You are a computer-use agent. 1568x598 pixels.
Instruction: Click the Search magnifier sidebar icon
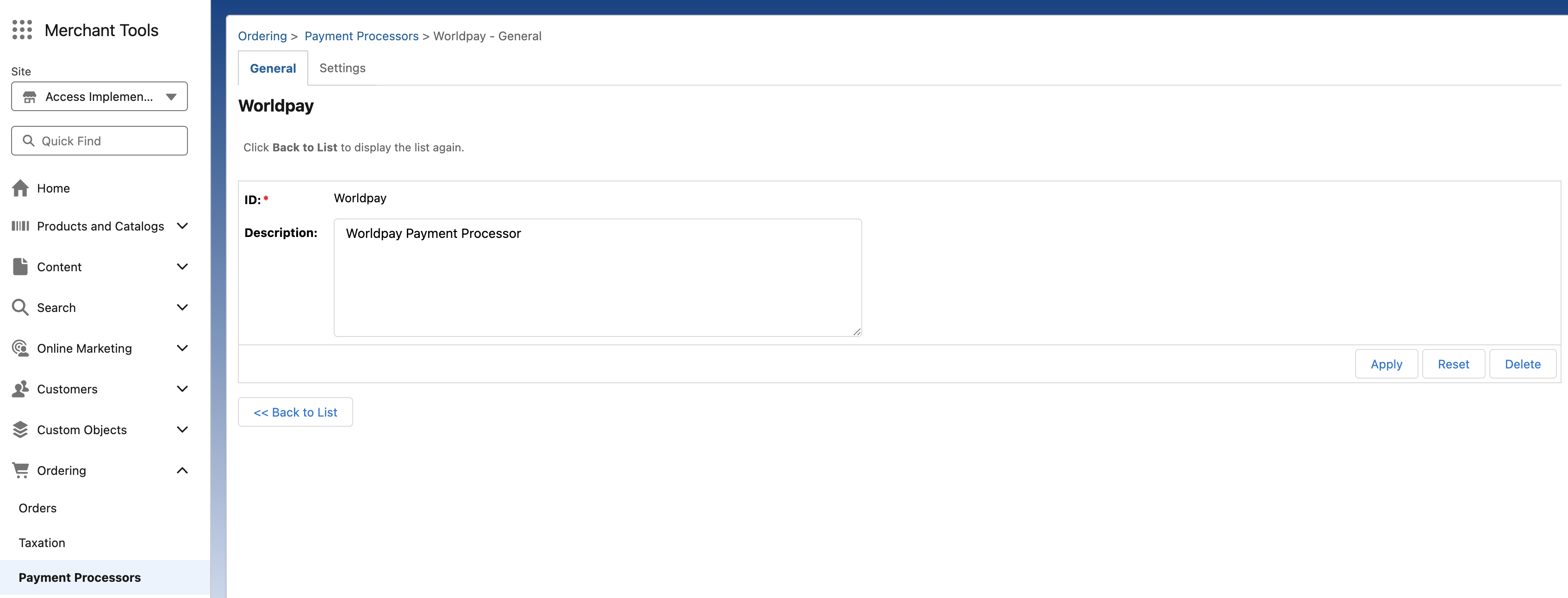(20, 307)
